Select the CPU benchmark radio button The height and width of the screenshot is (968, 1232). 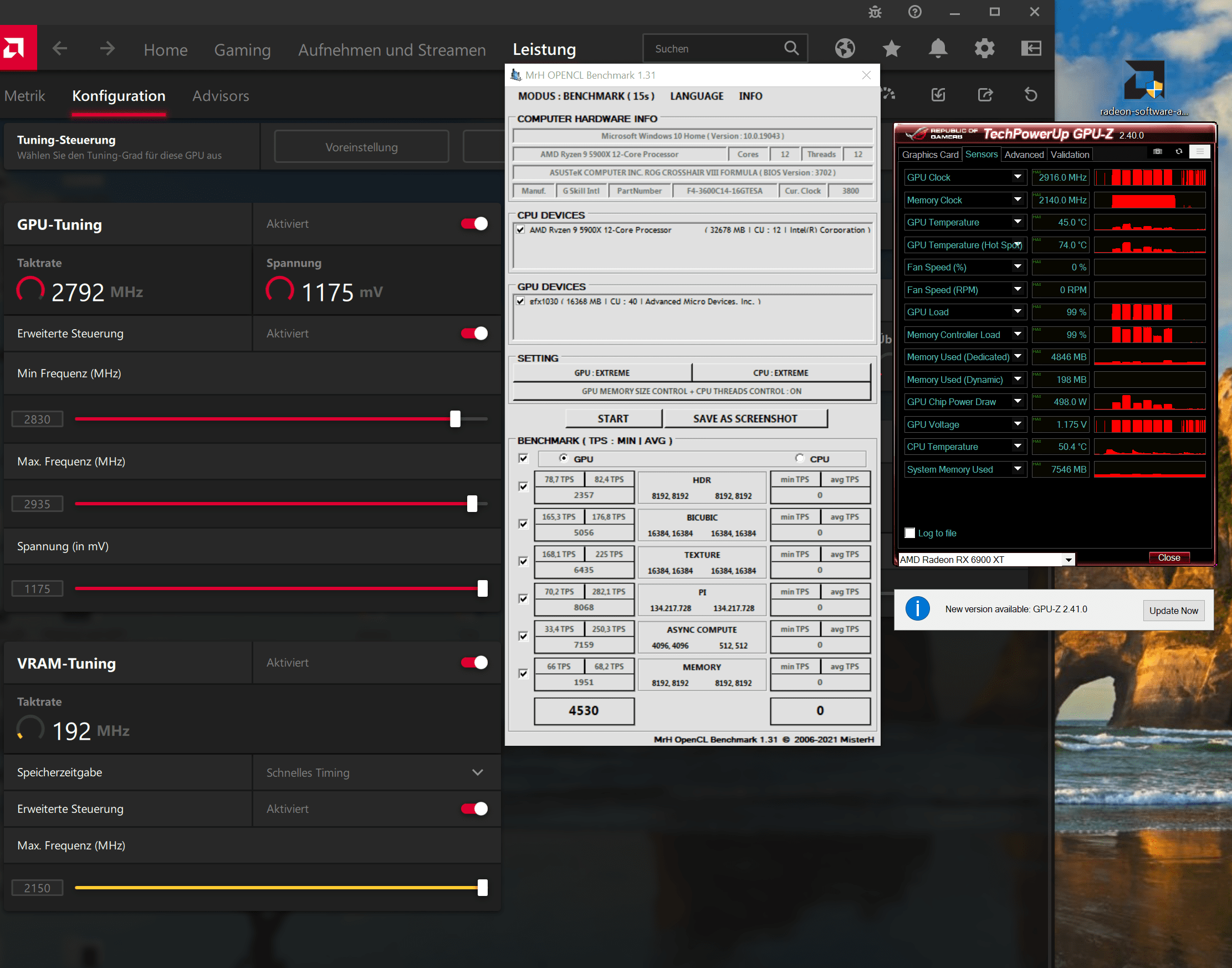point(800,458)
